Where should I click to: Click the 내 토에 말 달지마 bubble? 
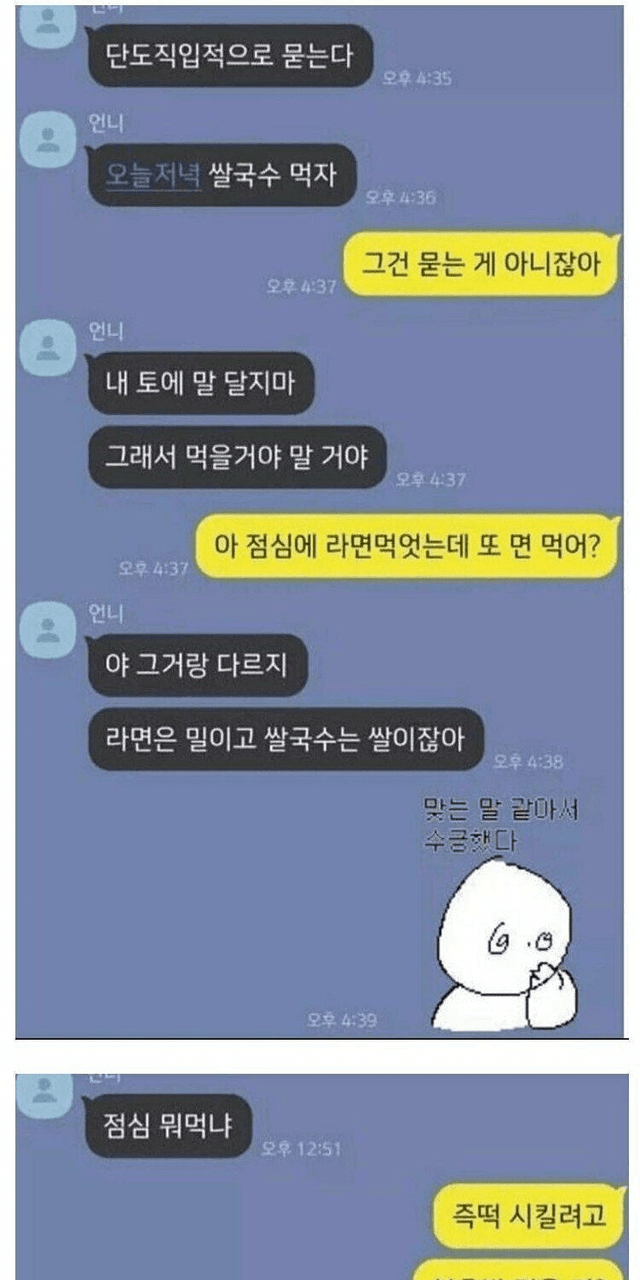(x=200, y=382)
